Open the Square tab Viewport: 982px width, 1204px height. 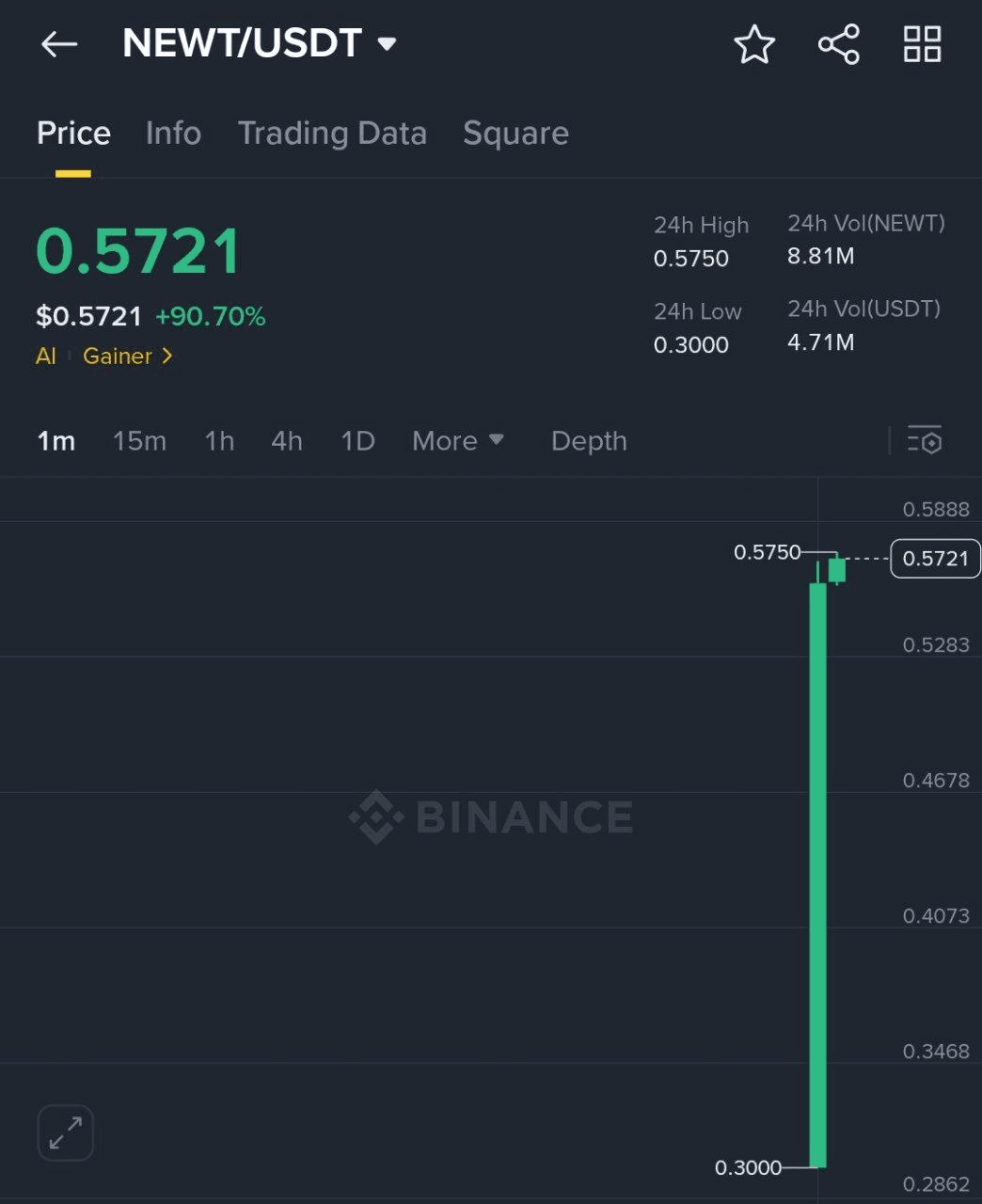(515, 134)
